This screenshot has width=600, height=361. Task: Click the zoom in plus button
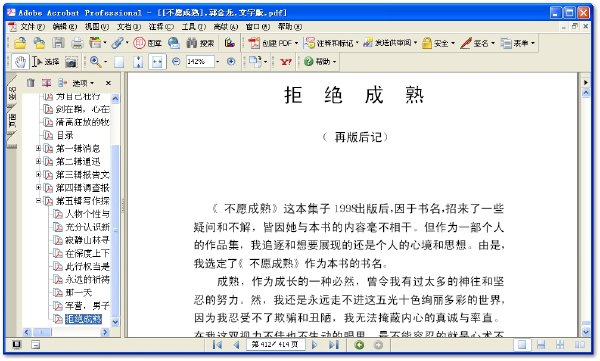click(231, 61)
